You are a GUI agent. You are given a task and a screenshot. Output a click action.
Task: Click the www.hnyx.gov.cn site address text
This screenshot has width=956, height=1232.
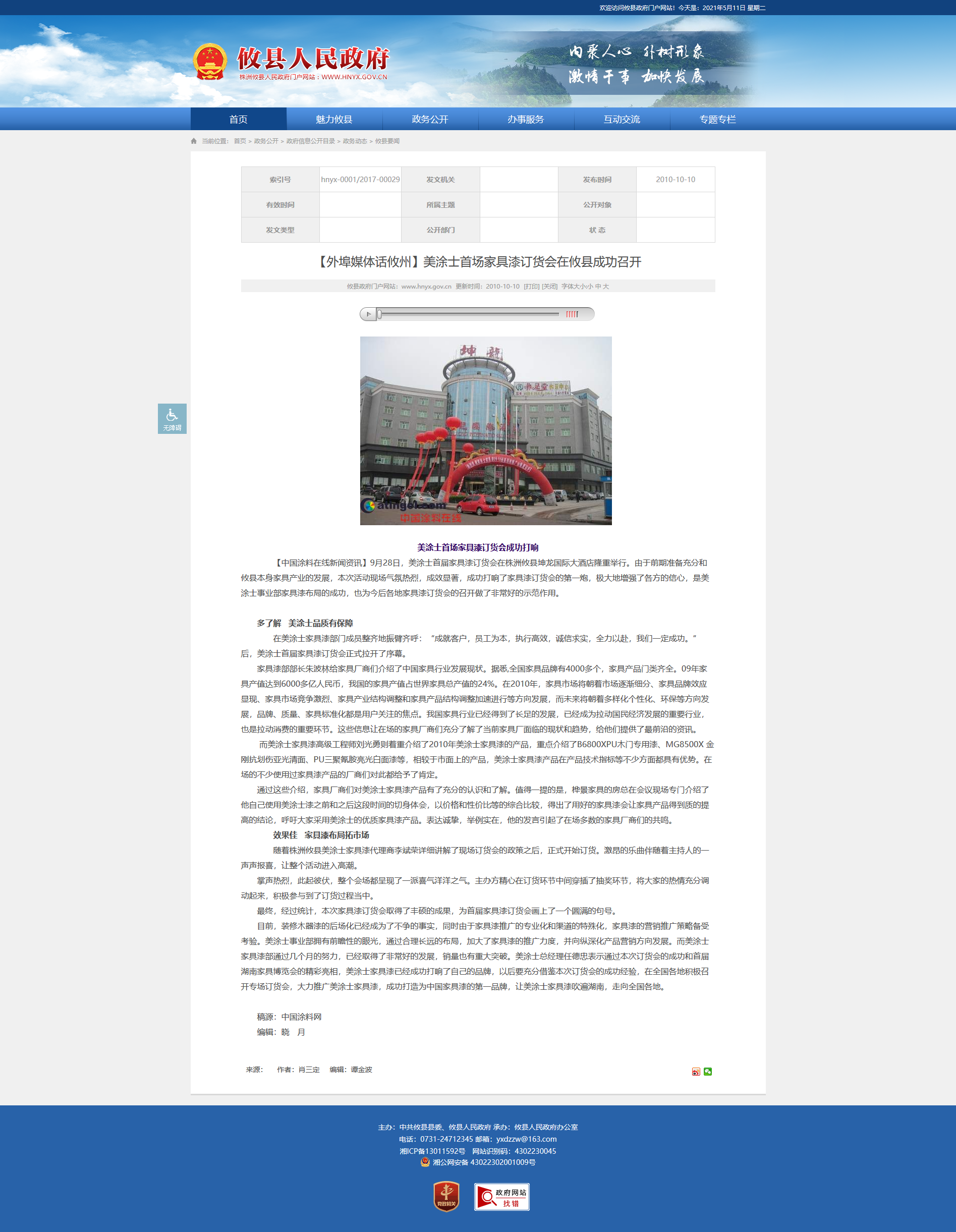426,287
